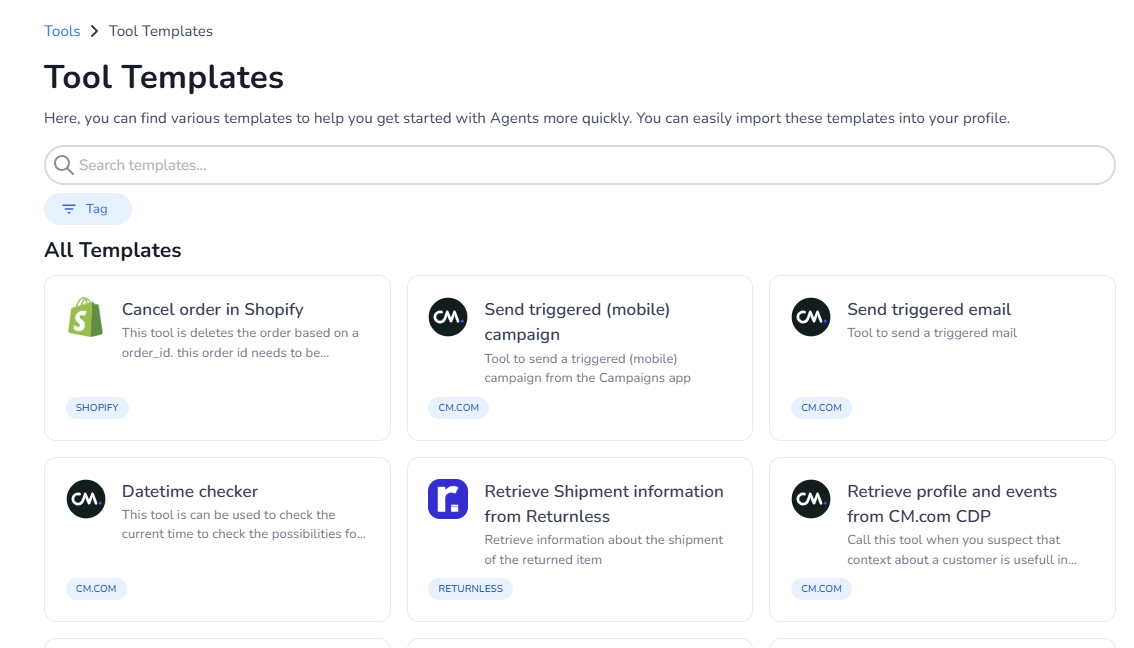Open the Send triggered email template title
1134x648 pixels.
(x=928, y=310)
